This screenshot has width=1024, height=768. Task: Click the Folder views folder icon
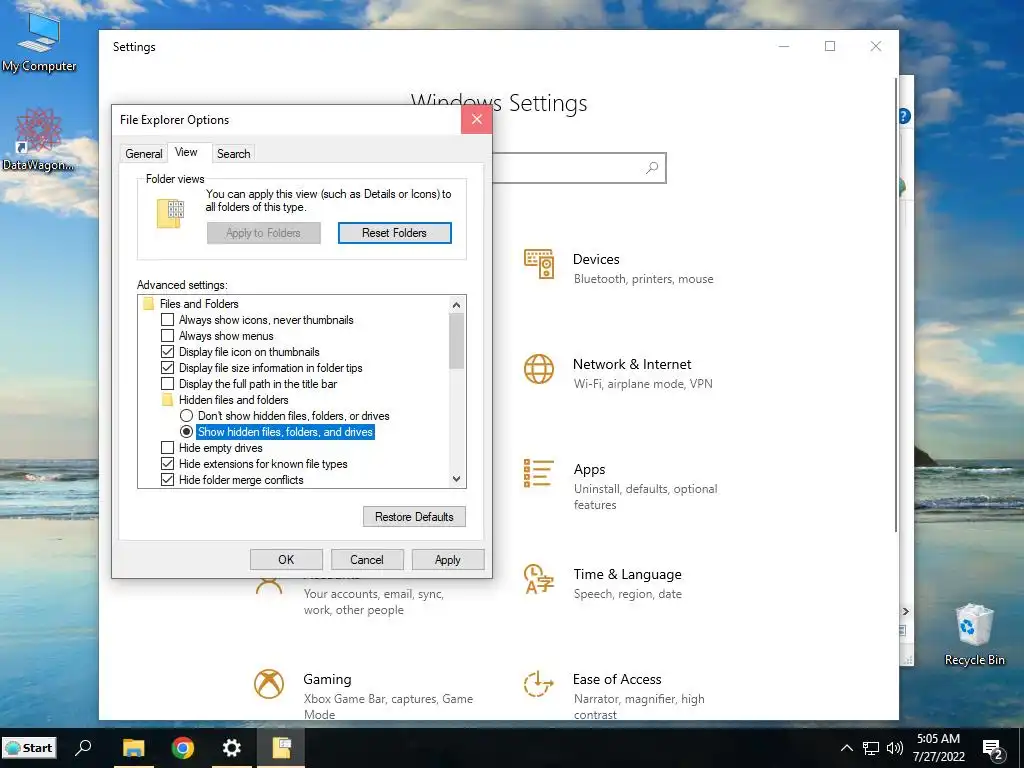click(x=170, y=214)
